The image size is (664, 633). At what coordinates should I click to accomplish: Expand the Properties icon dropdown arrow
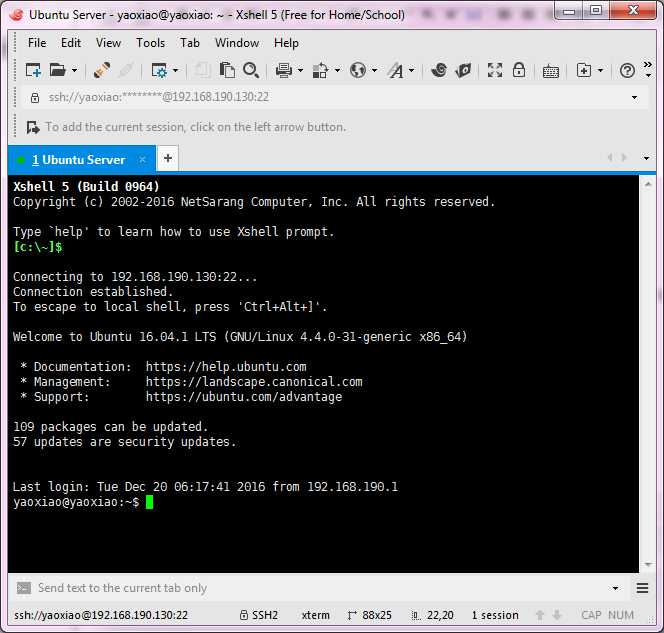pyautogui.click(x=176, y=70)
